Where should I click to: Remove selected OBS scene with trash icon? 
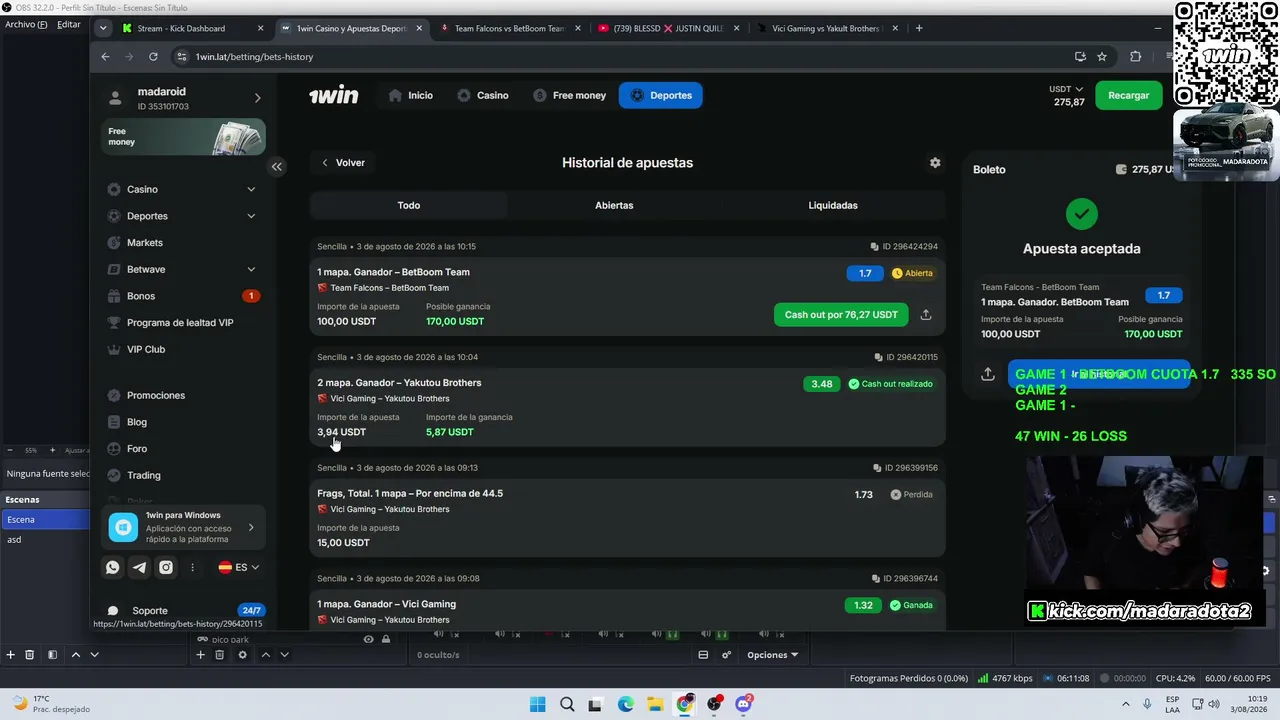(x=30, y=655)
